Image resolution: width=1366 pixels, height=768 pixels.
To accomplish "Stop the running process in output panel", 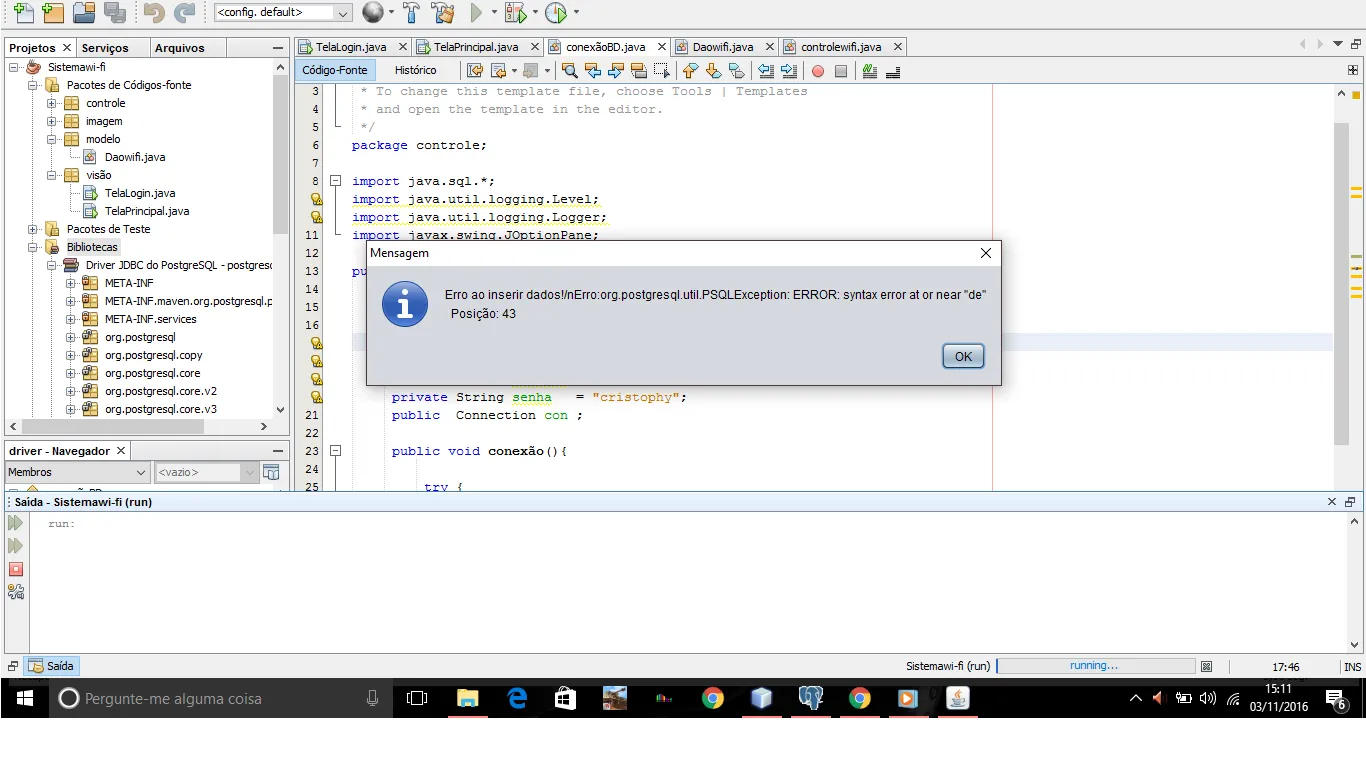I will coord(16,569).
